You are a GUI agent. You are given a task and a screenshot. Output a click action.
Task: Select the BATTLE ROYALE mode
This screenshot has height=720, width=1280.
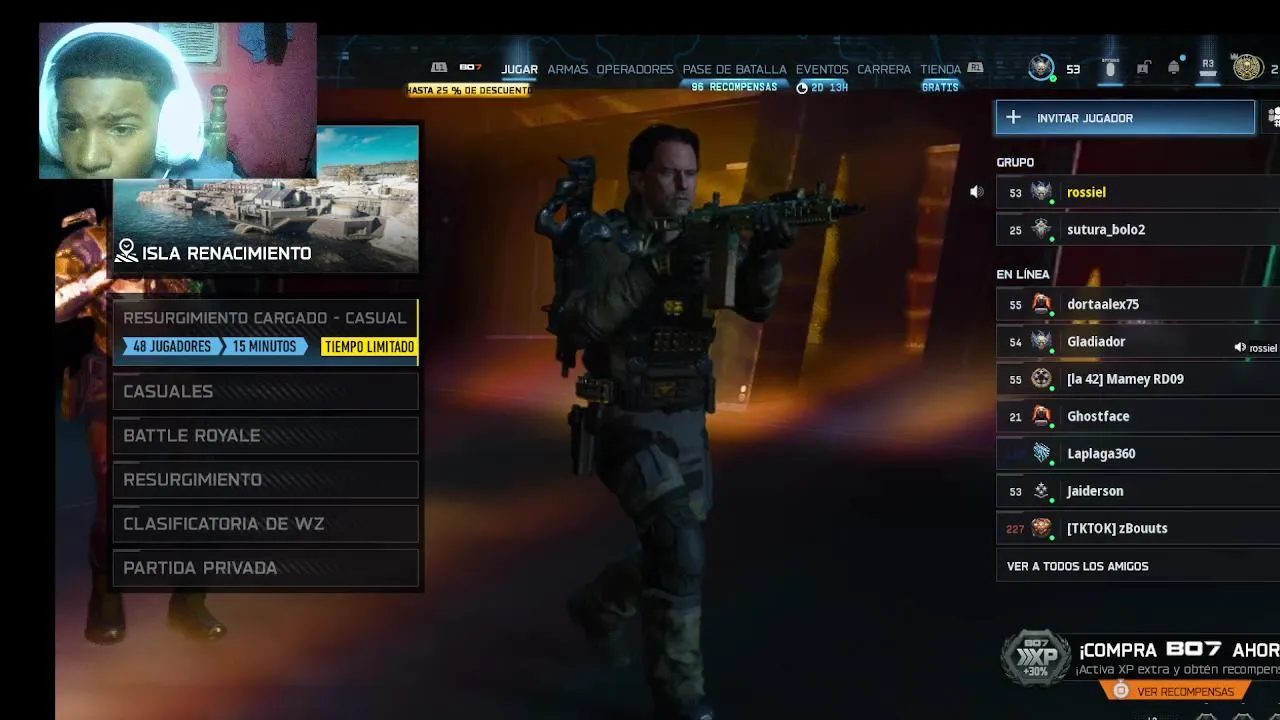pyautogui.click(x=265, y=435)
